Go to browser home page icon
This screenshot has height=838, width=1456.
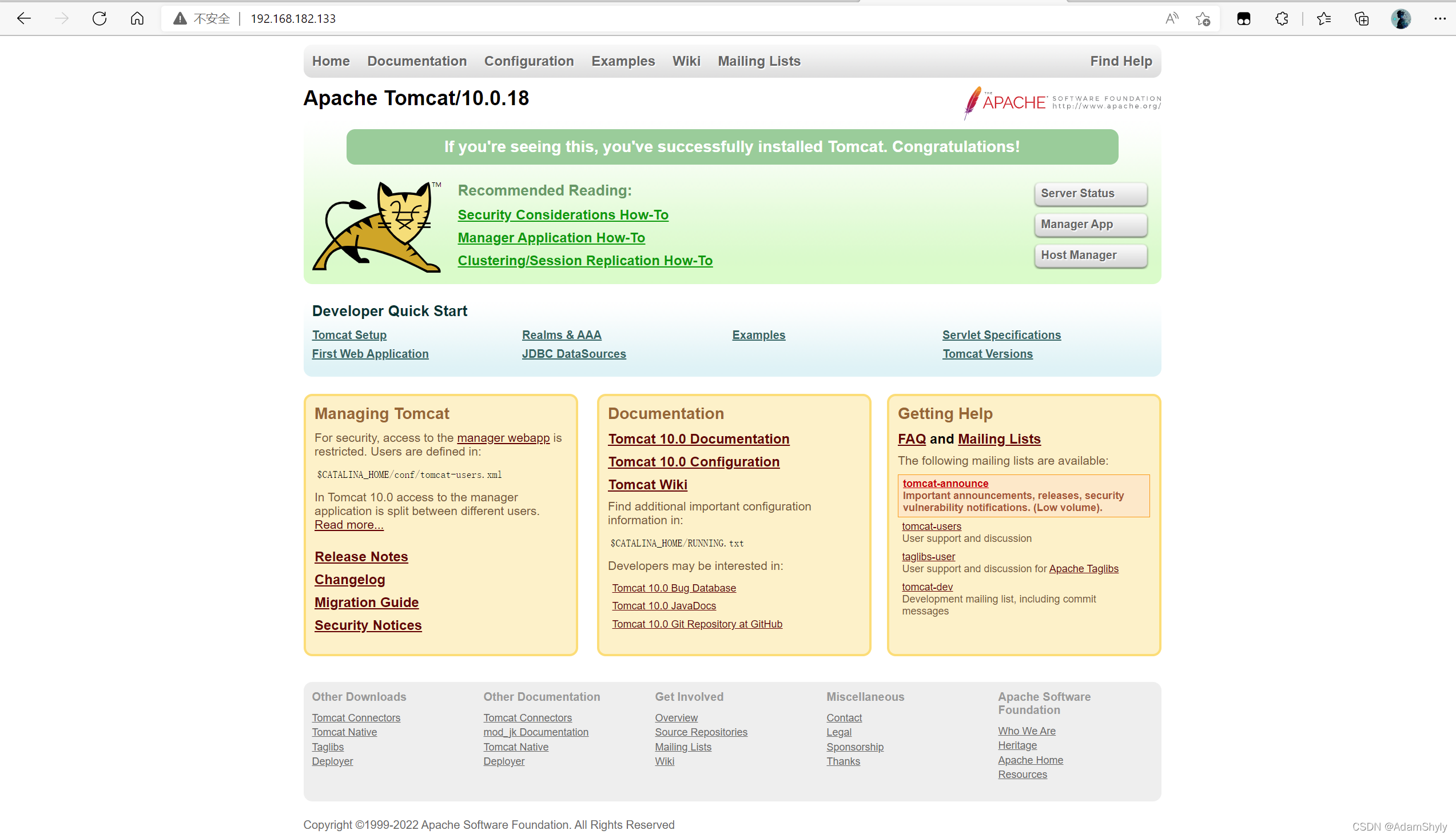point(137,18)
